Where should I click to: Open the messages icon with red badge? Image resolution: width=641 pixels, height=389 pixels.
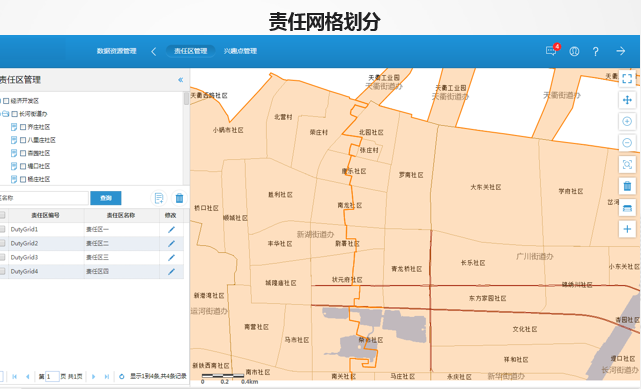[x=551, y=51]
